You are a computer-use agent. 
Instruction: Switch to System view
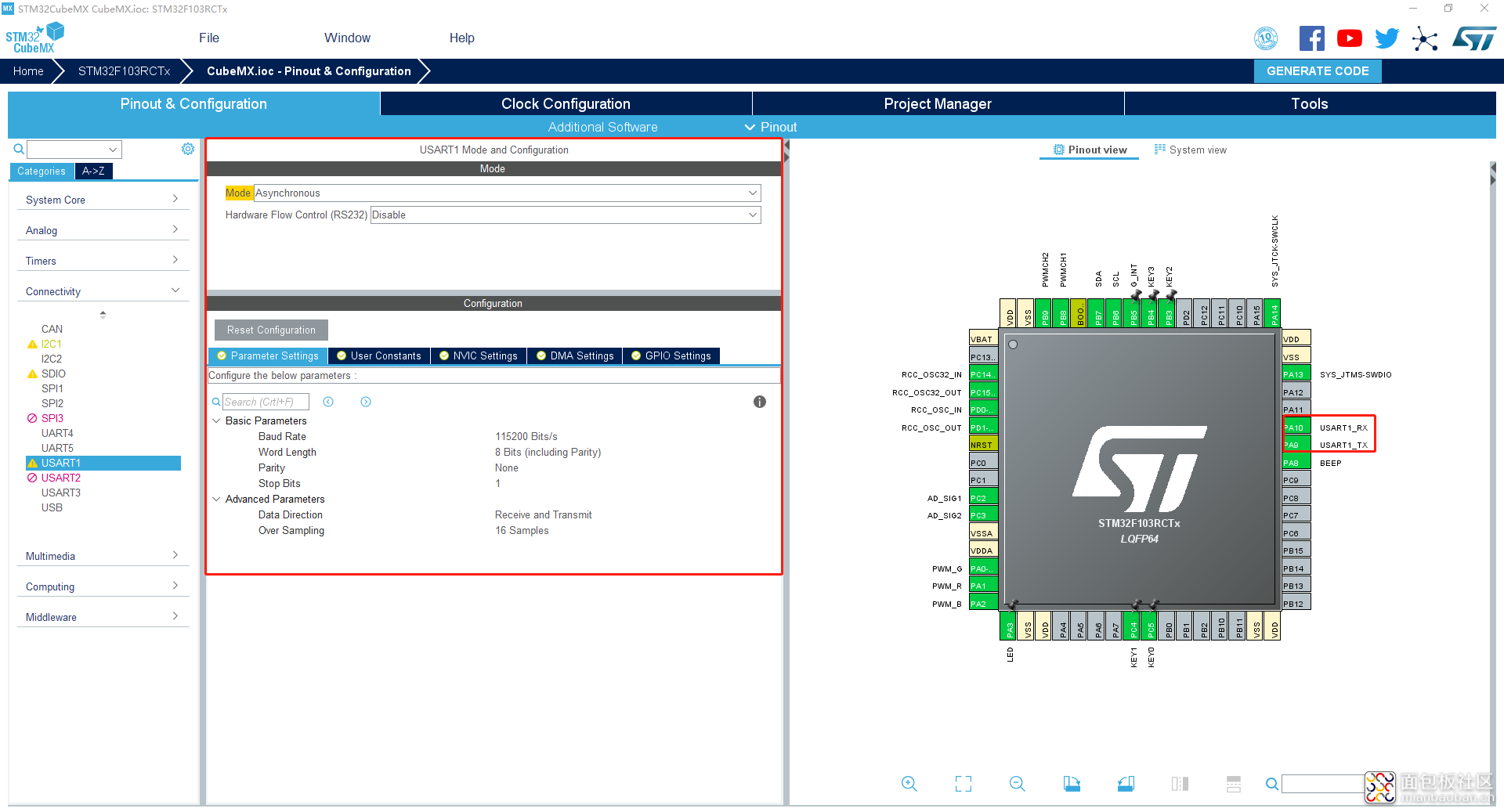pos(1191,150)
